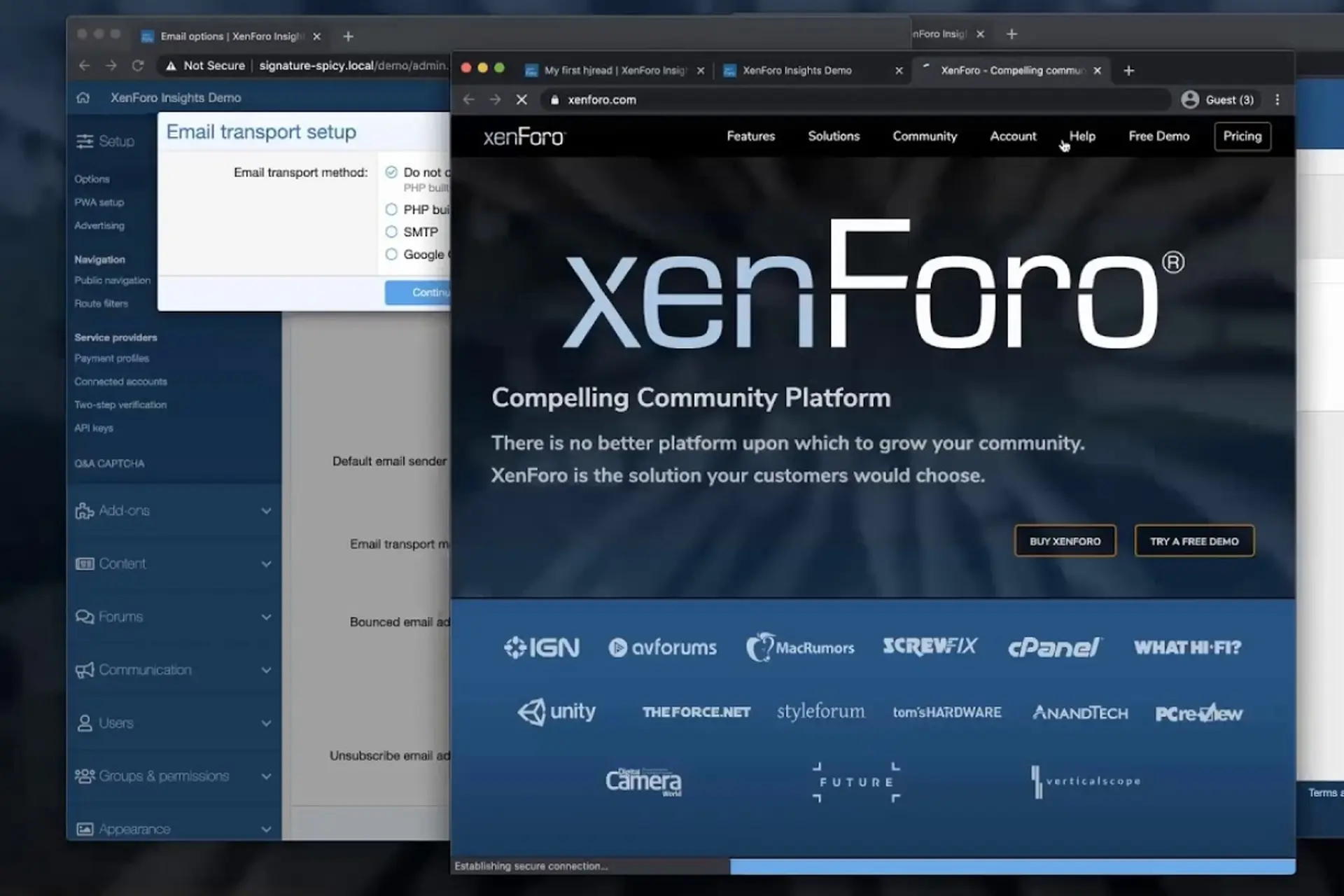
Task: Open the Chrome three-dot menu
Action: [1277, 100]
